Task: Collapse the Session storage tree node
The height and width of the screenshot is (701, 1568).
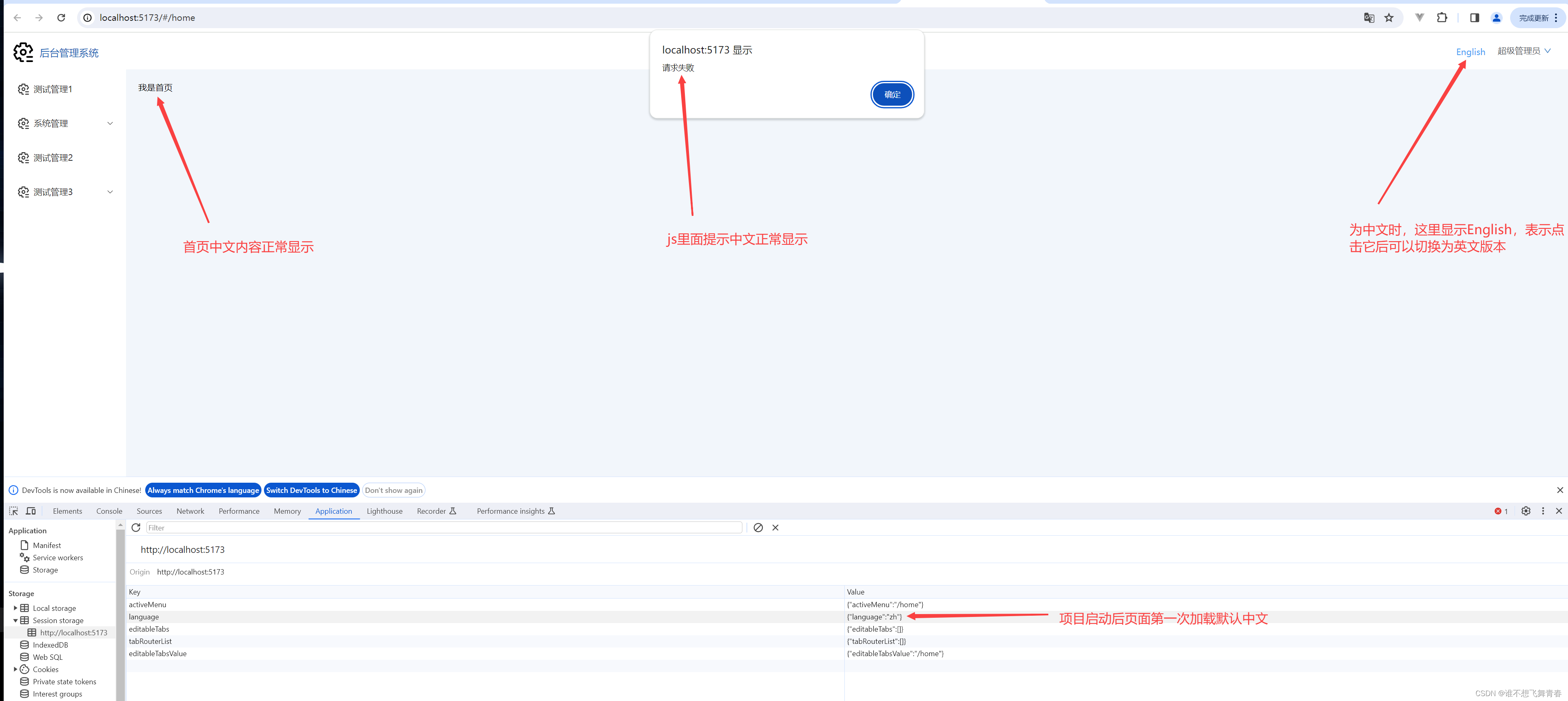Action: coord(15,621)
